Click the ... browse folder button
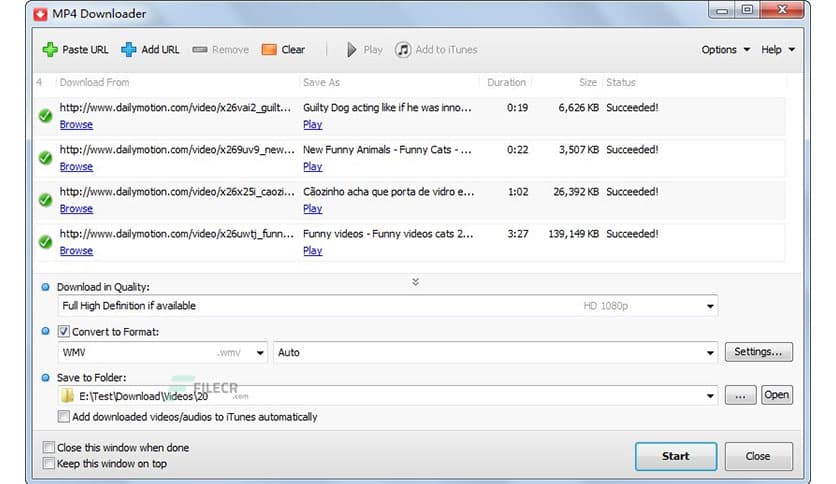Screen dimensions: 836x484 (740, 395)
